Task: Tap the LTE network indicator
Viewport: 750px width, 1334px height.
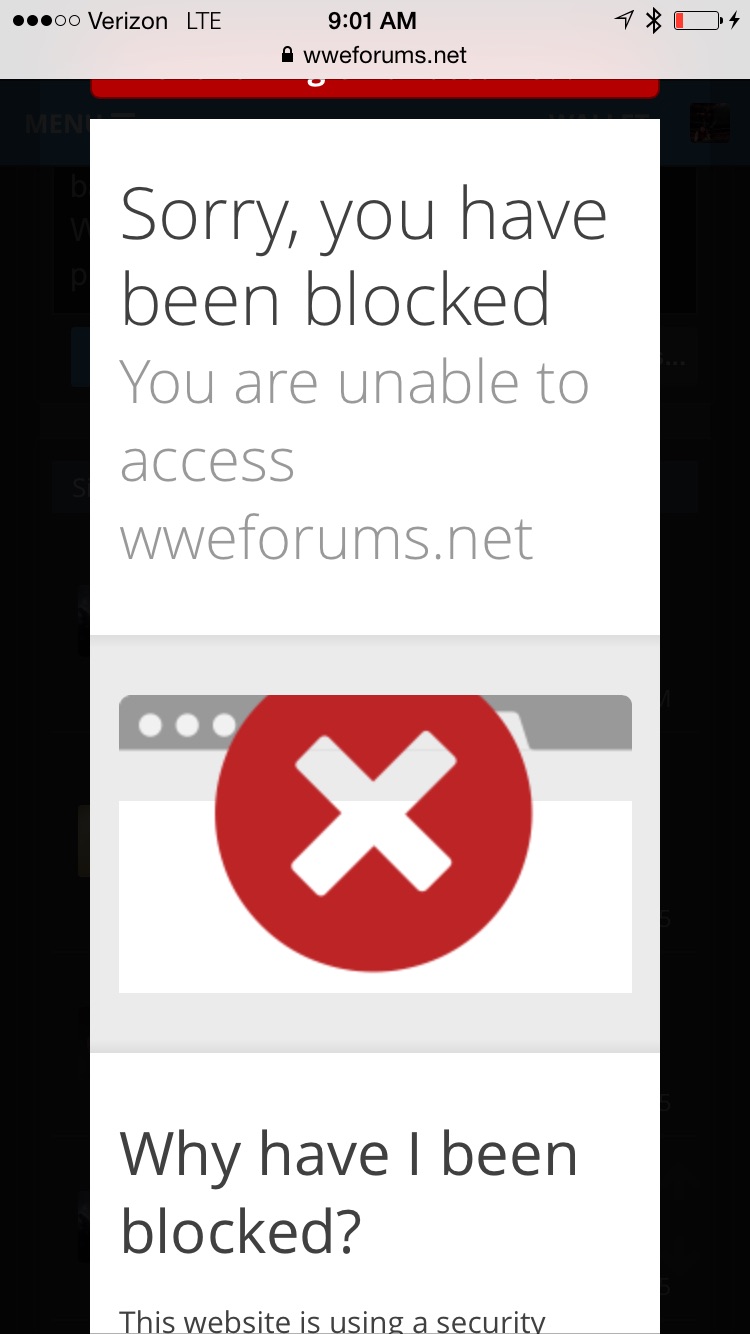Action: click(x=203, y=21)
